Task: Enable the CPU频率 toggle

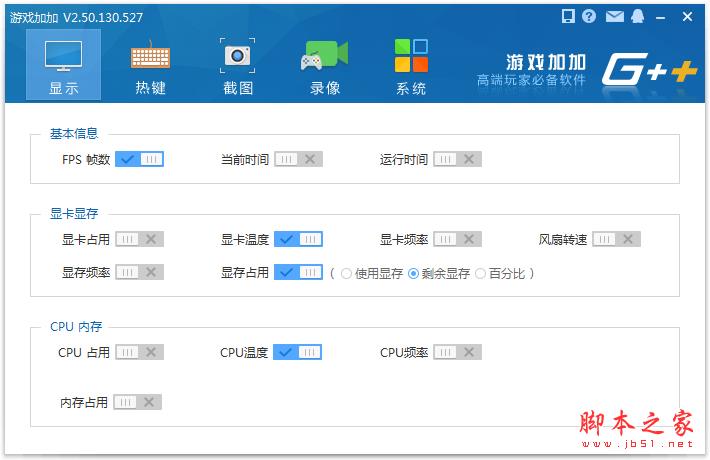Action: tap(457, 352)
